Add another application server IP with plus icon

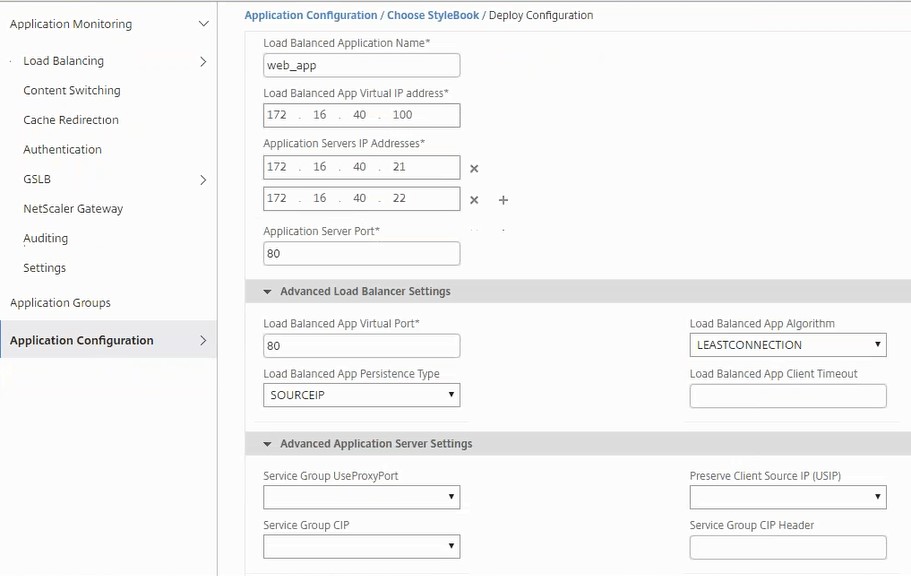tap(503, 200)
